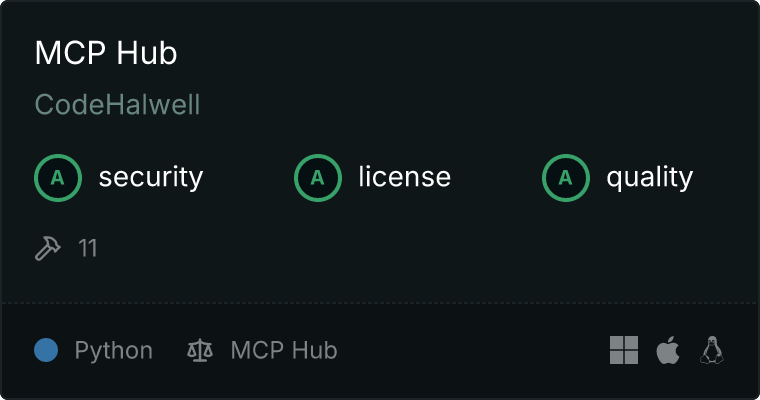760x400 pixels.
Task: Click the license scales icon
Action: click(200, 350)
